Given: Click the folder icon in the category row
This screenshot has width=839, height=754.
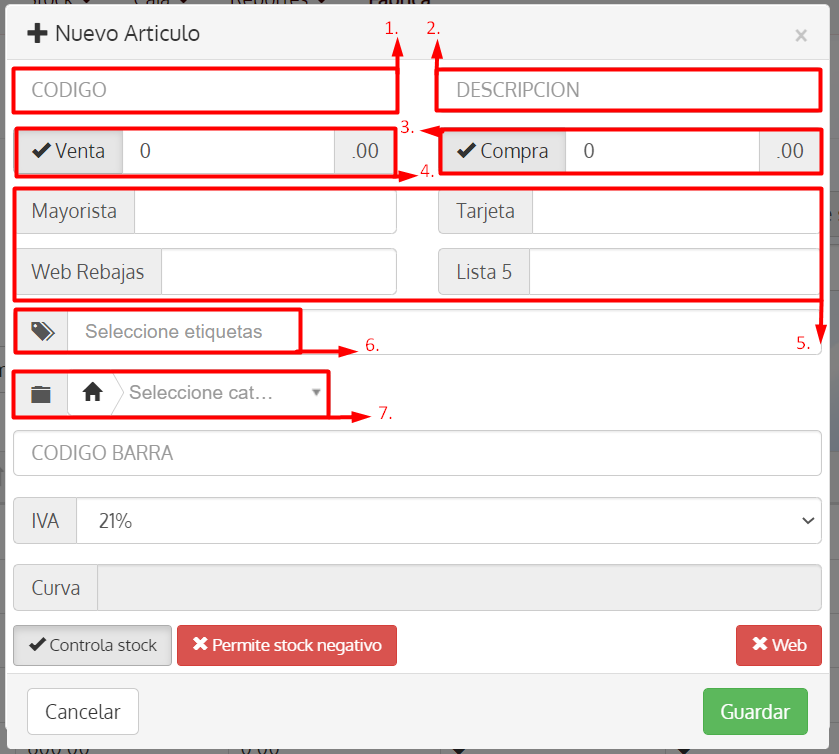Looking at the screenshot, I should pos(40,393).
